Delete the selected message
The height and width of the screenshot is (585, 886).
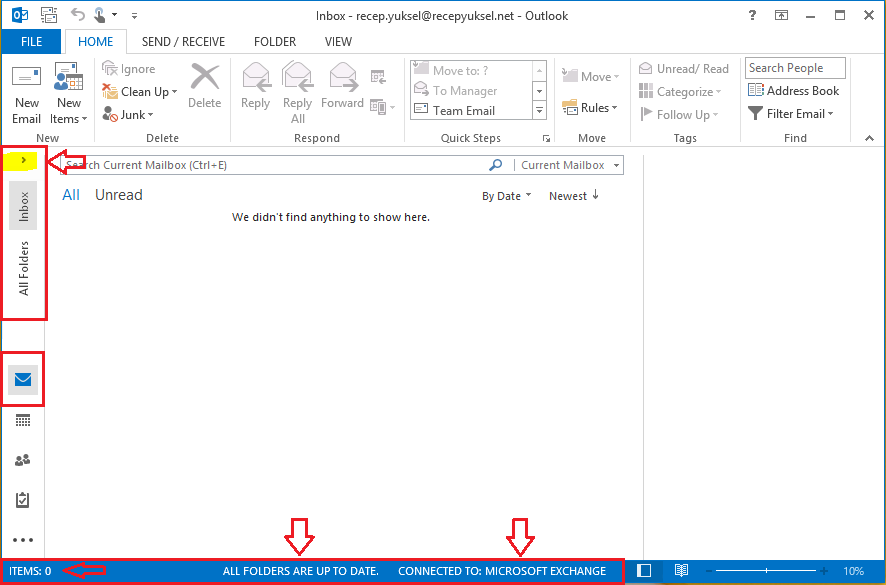[x=205, y=86]
